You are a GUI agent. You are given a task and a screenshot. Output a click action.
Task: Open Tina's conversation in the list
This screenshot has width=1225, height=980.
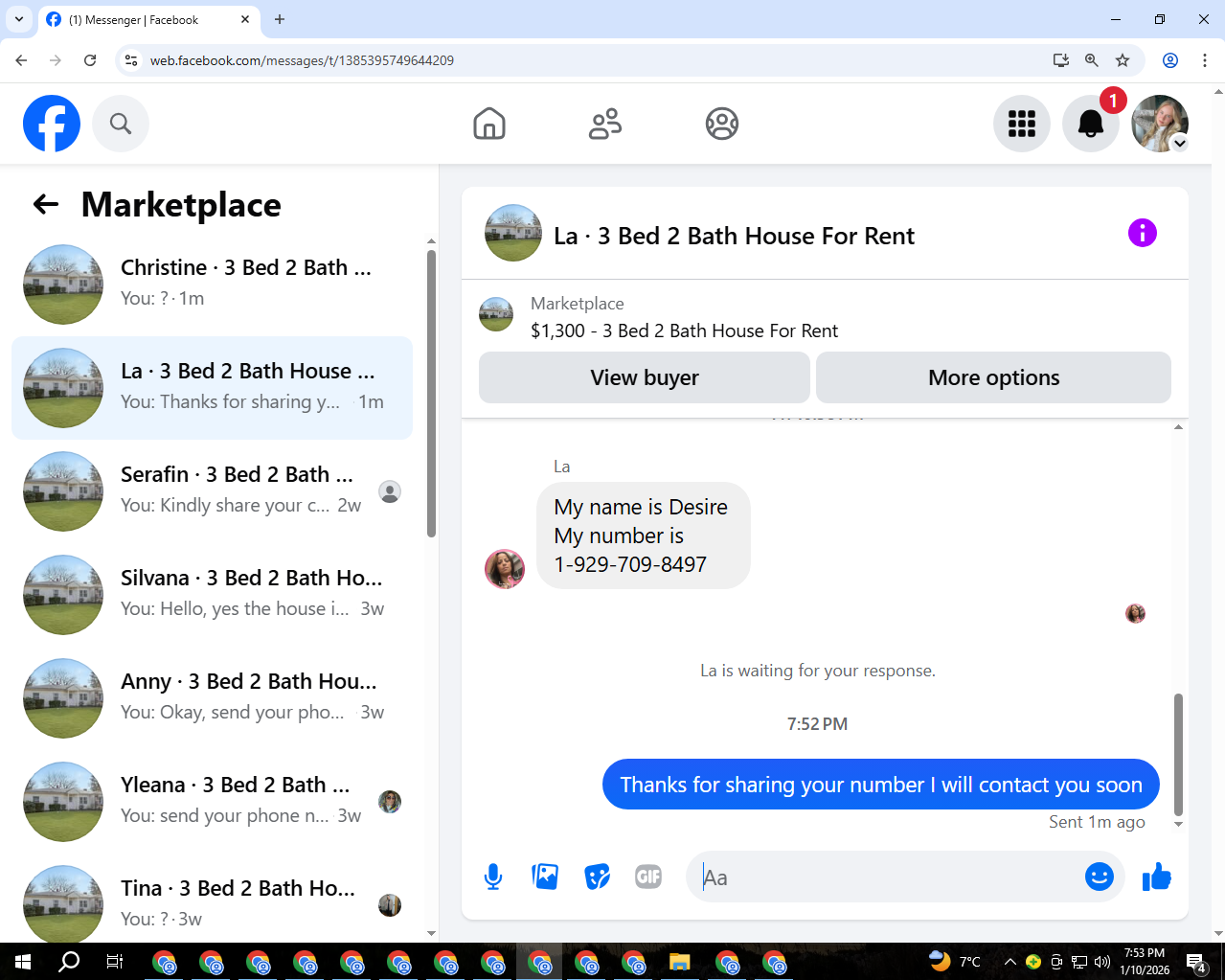(x=212, y=900)
